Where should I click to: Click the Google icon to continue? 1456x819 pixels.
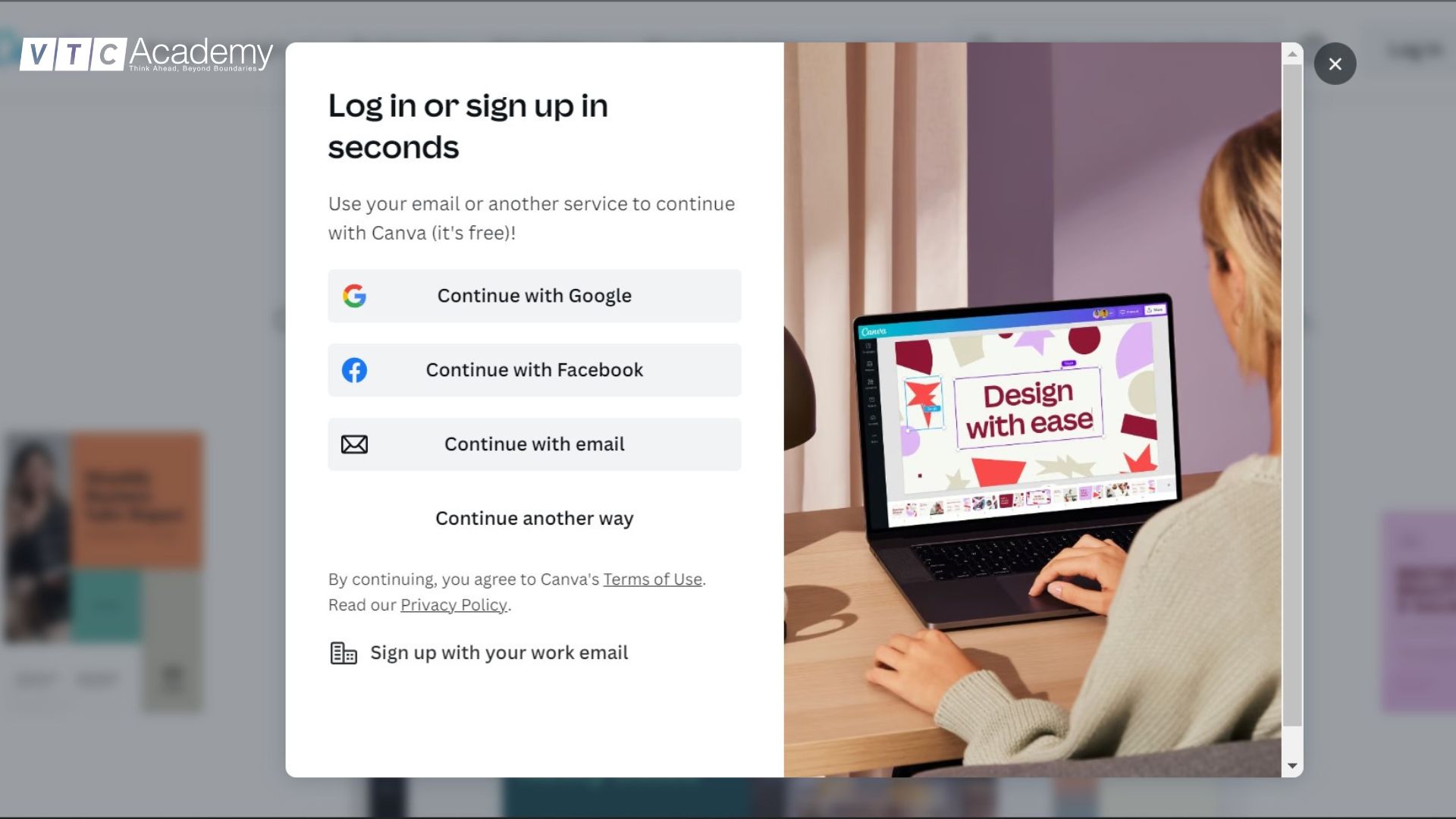click(x=353, y=294)
